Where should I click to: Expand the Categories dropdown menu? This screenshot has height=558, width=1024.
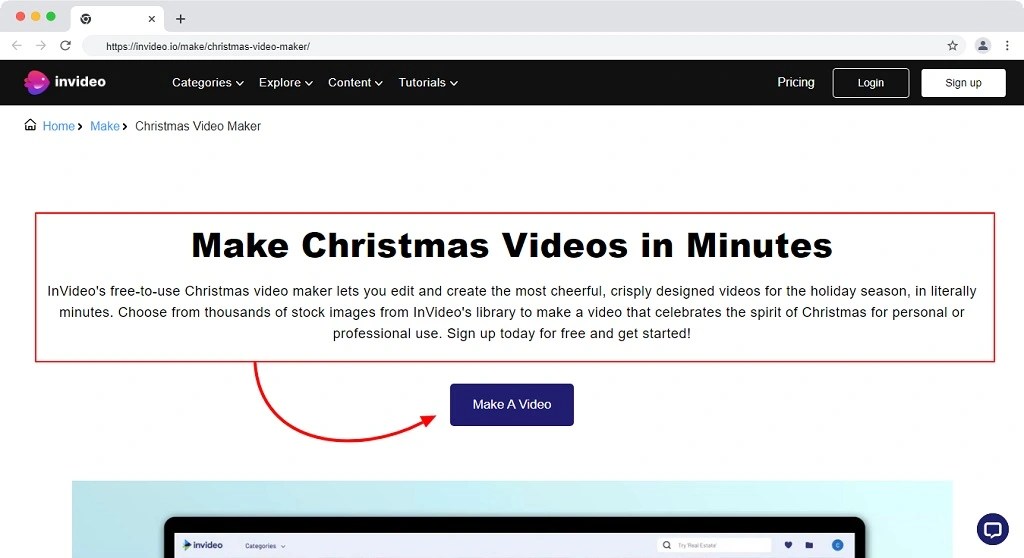pyautogui.click(x=208, y=82)
